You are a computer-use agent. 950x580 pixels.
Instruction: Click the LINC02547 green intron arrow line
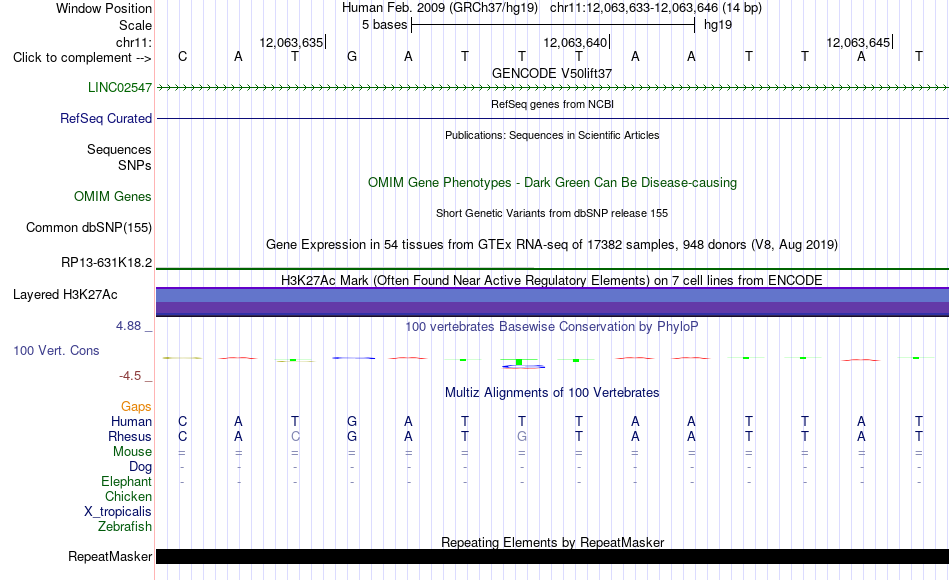pyautogui.click(x=553, y=88)
